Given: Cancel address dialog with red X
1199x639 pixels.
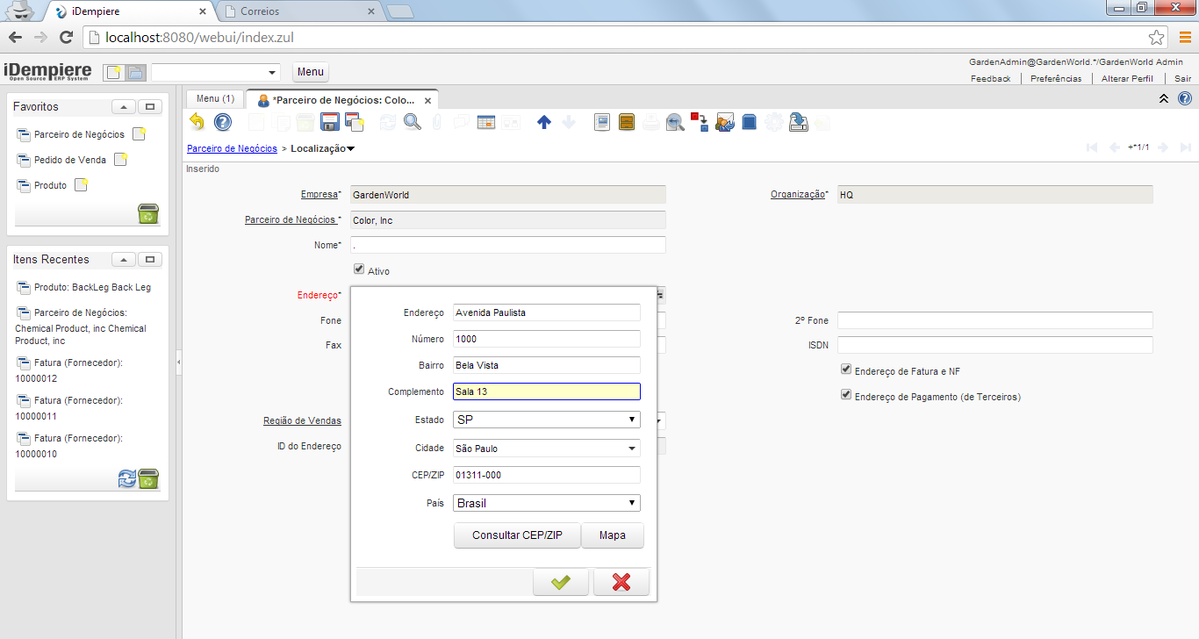Looking at the screenshot, I should 621,582.
